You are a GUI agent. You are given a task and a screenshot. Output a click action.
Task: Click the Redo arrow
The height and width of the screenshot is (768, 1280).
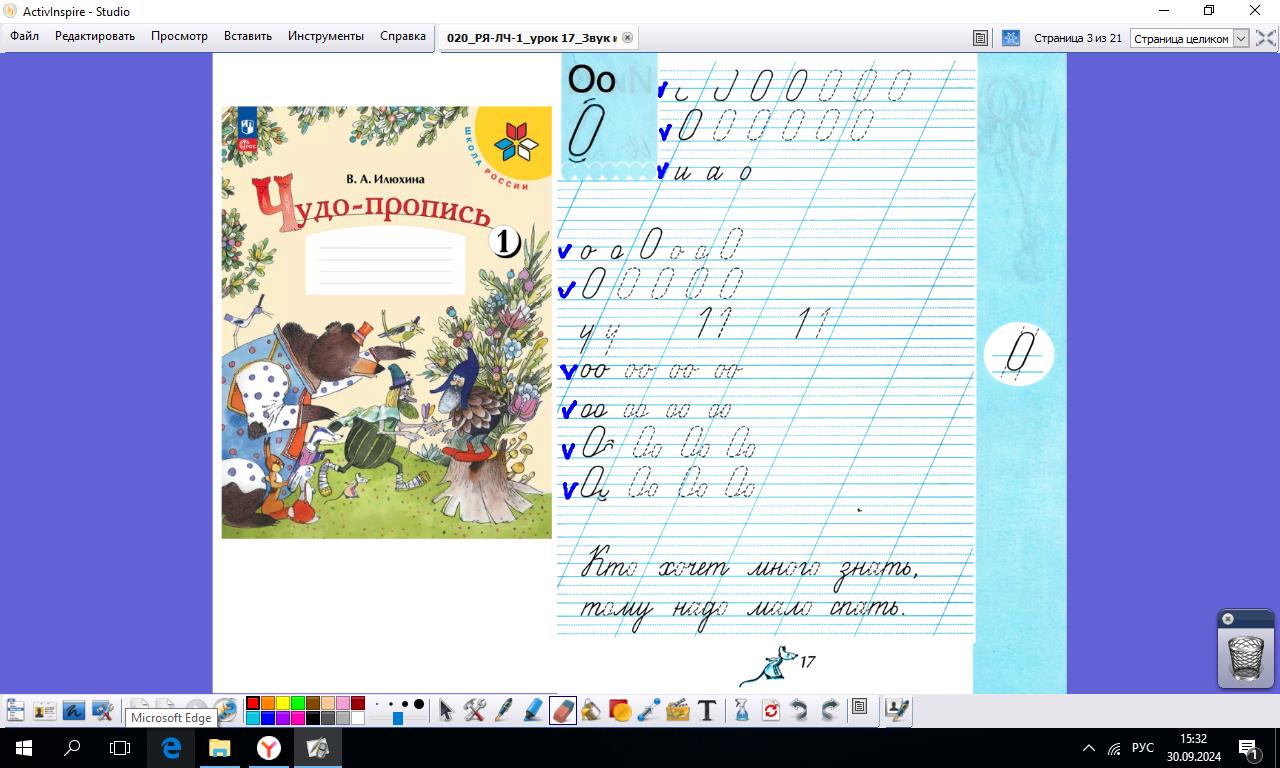click(830, 710)
